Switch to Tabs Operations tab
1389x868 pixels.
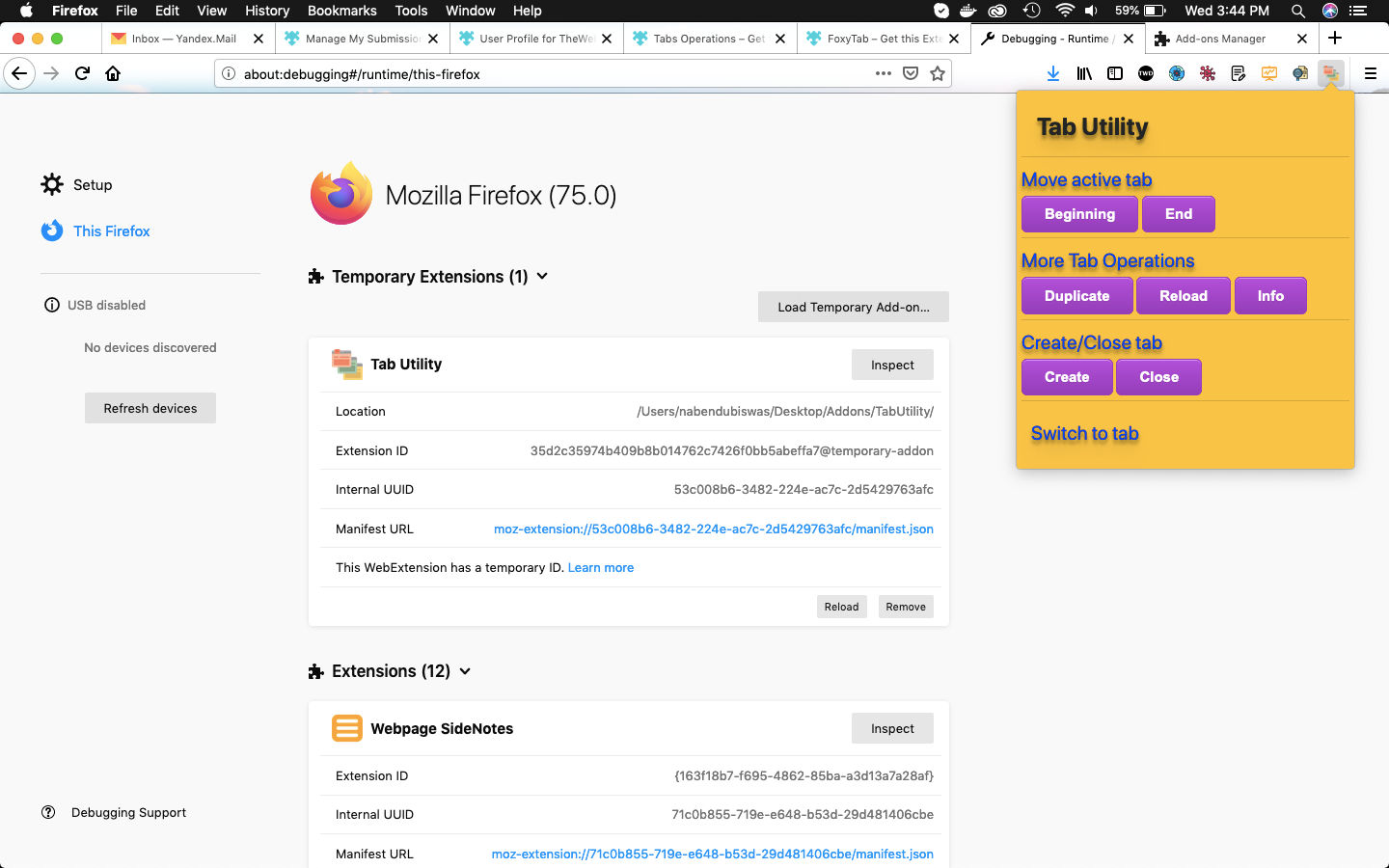710,39
